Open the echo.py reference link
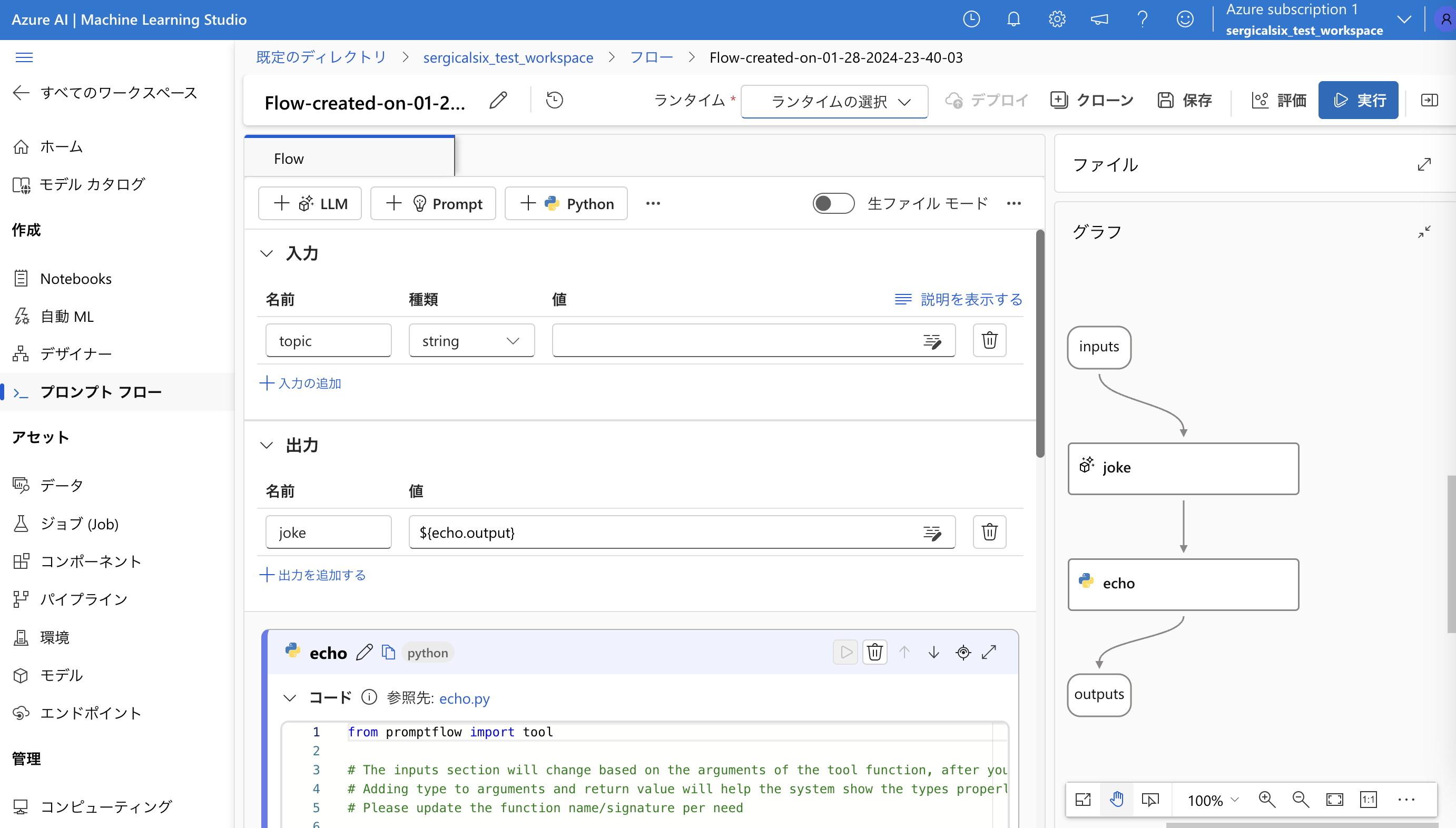Viewport: 1456px width, 828px height. pos(464,698)
